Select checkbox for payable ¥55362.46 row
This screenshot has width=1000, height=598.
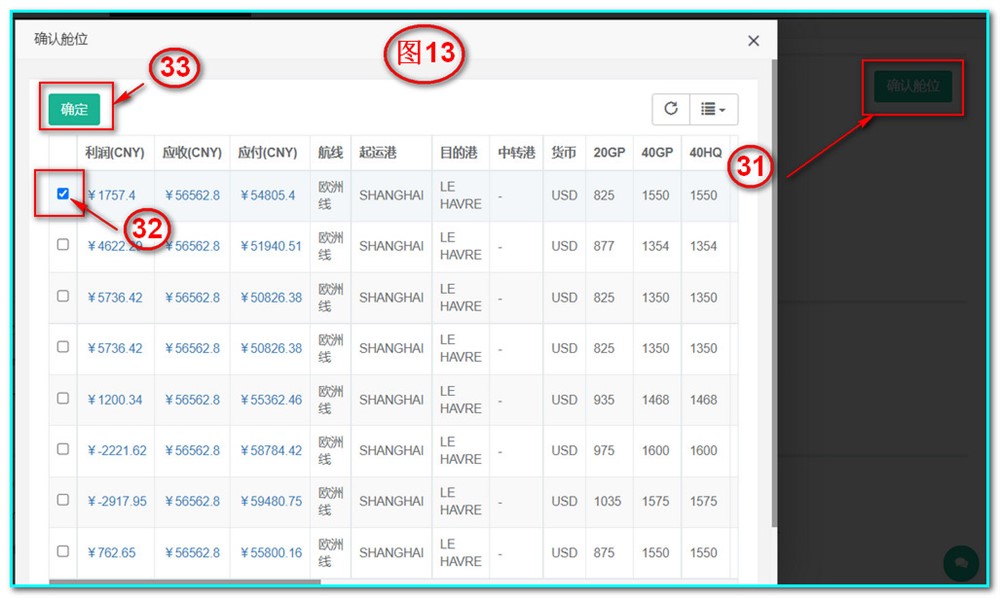tap(63, 398)
